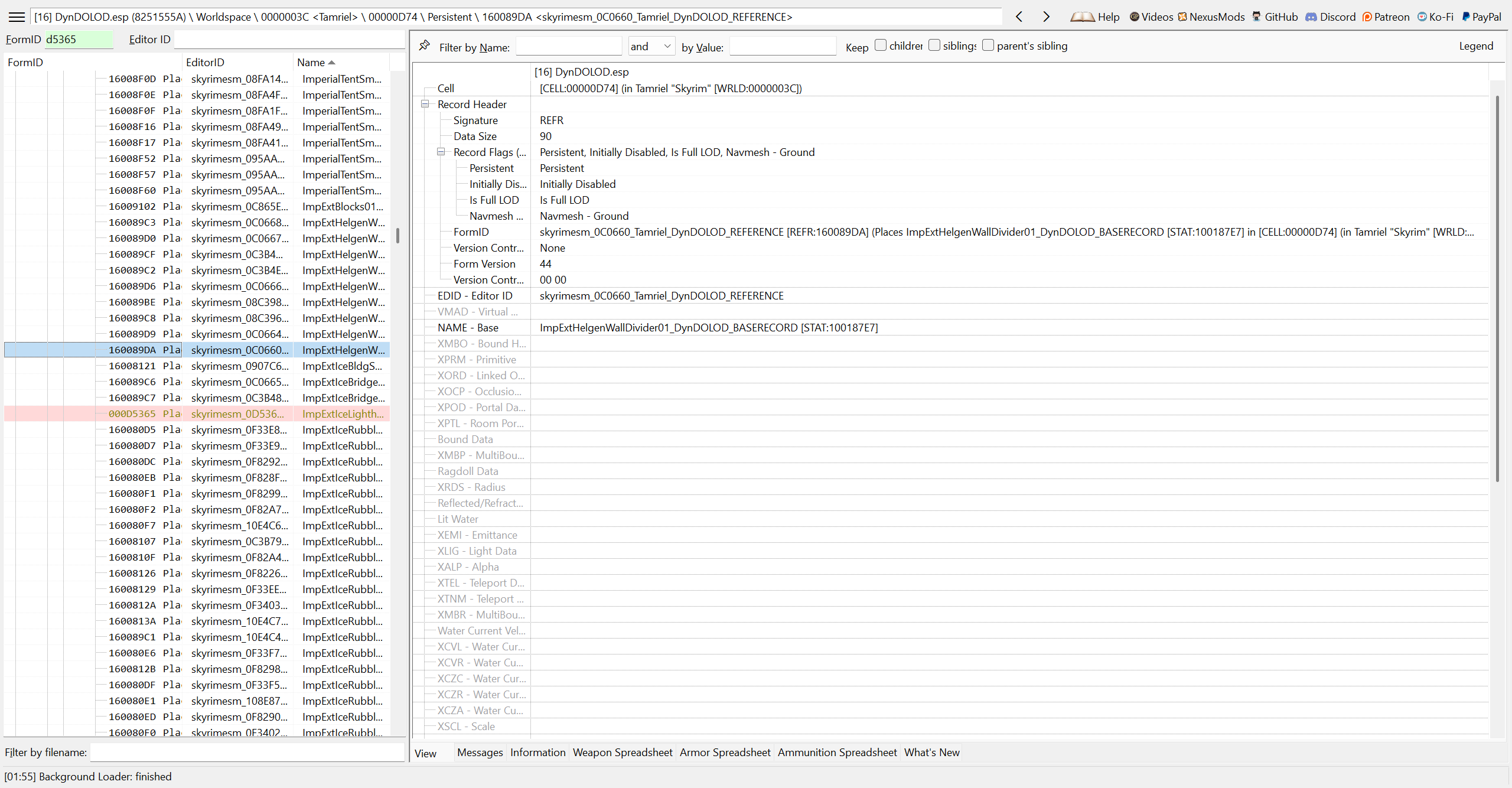Enable the Keep children checkbox

click(x=881, y=45)
